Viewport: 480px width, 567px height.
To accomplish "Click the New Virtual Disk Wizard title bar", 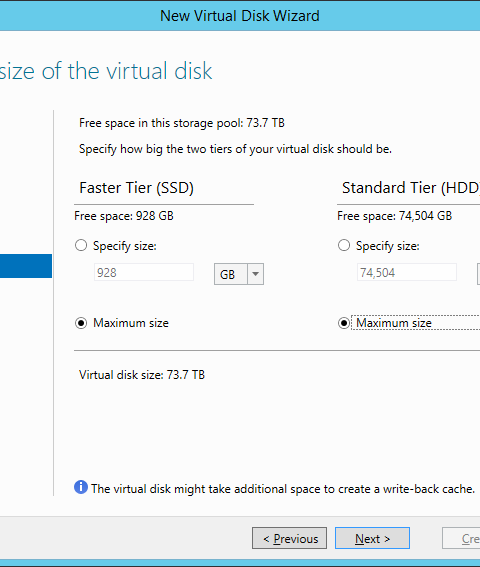I will point(240,16).
